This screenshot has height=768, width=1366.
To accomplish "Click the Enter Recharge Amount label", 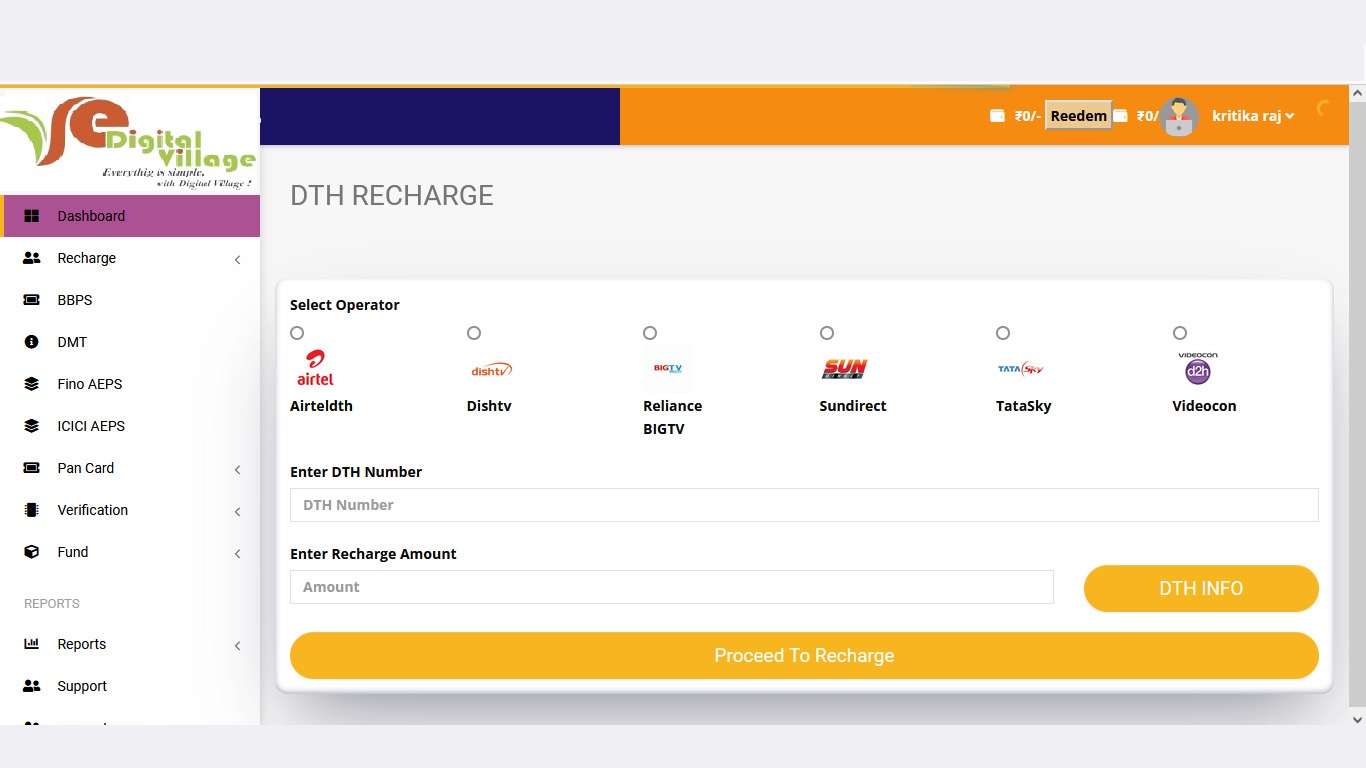I will [373, 554].
